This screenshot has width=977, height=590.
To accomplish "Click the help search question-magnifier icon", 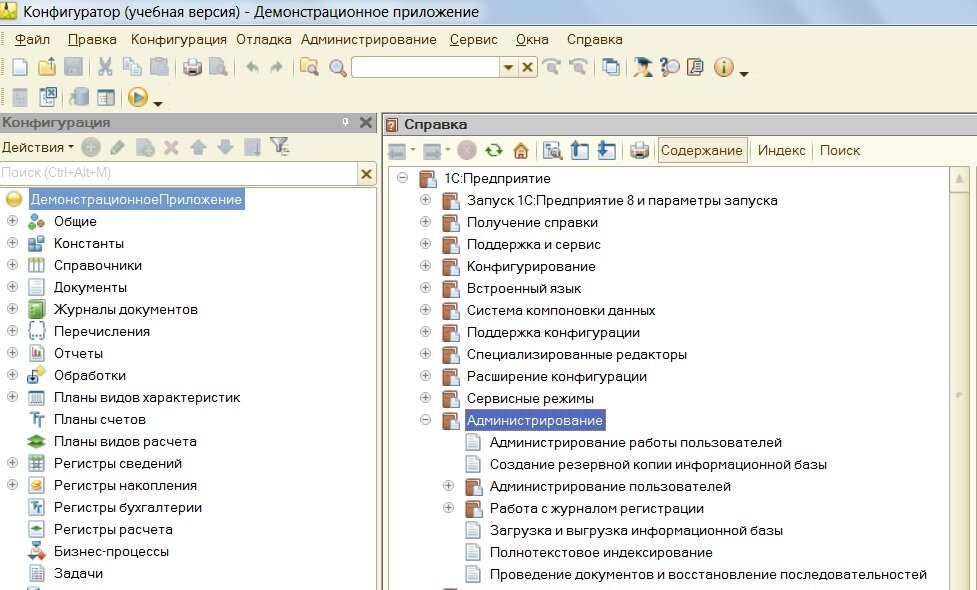I will tap(670, 67).
